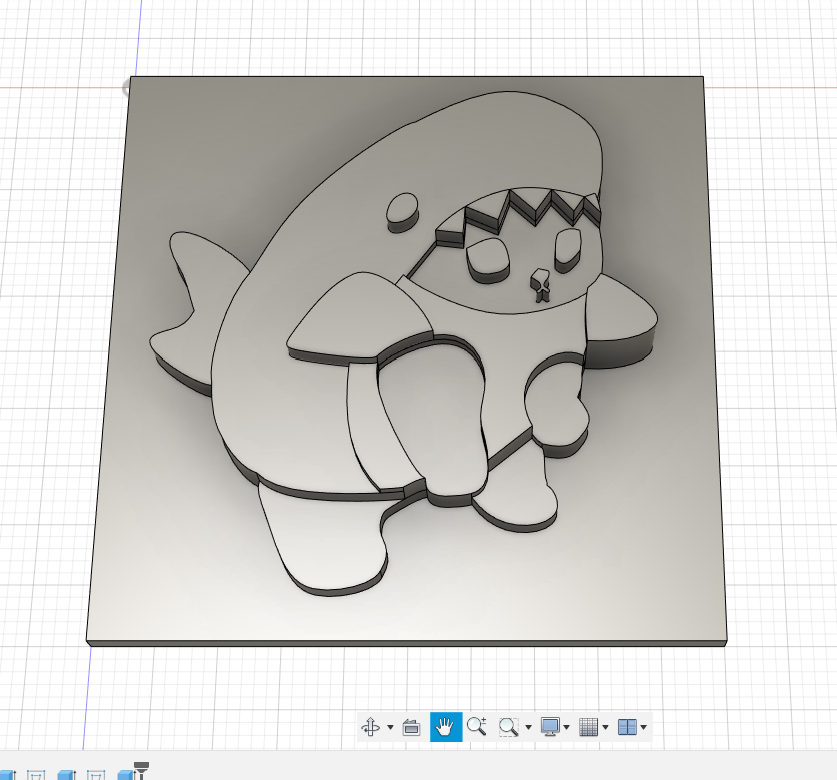Click the Zoom Window magnifier icon
Image resolution: width=837 pixels, height=780 pixels.
(508, 727)
